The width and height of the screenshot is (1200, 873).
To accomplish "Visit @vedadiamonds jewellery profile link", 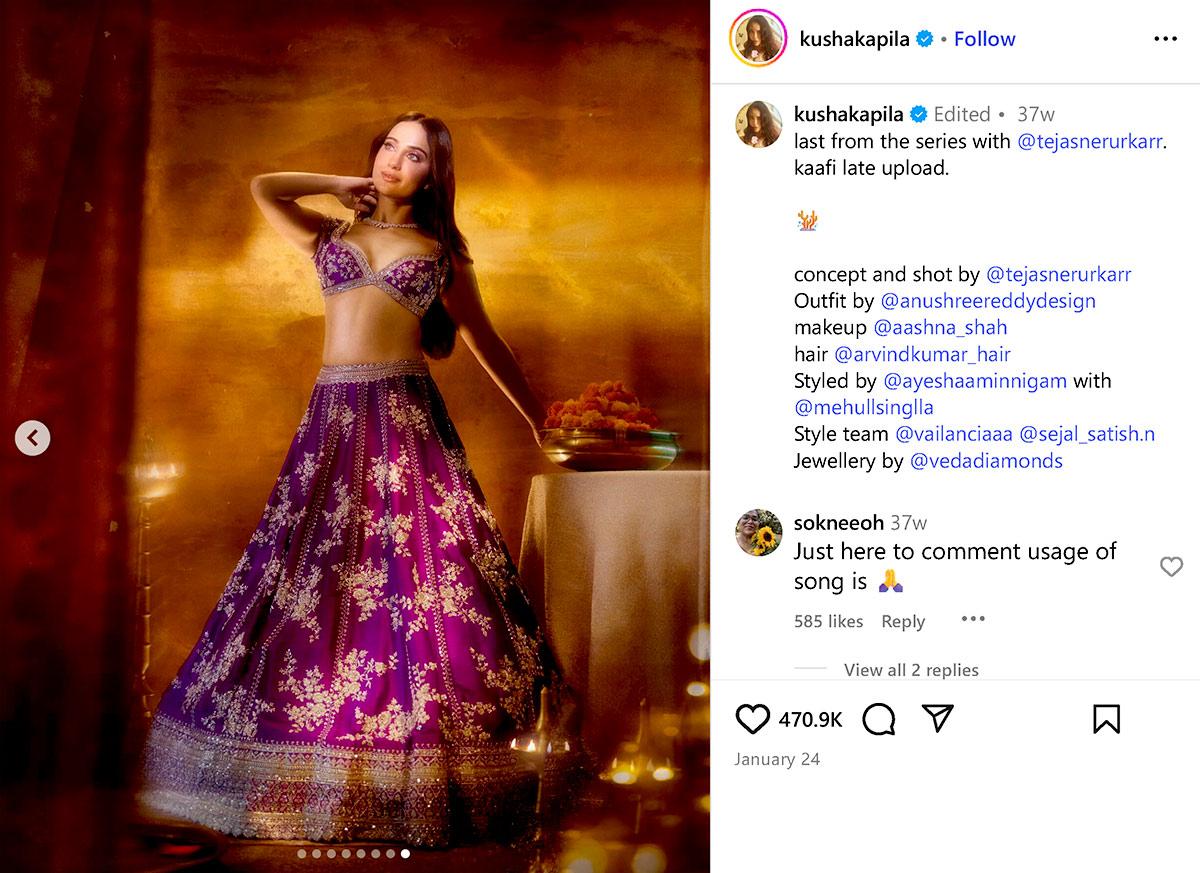I will point(986,461).
